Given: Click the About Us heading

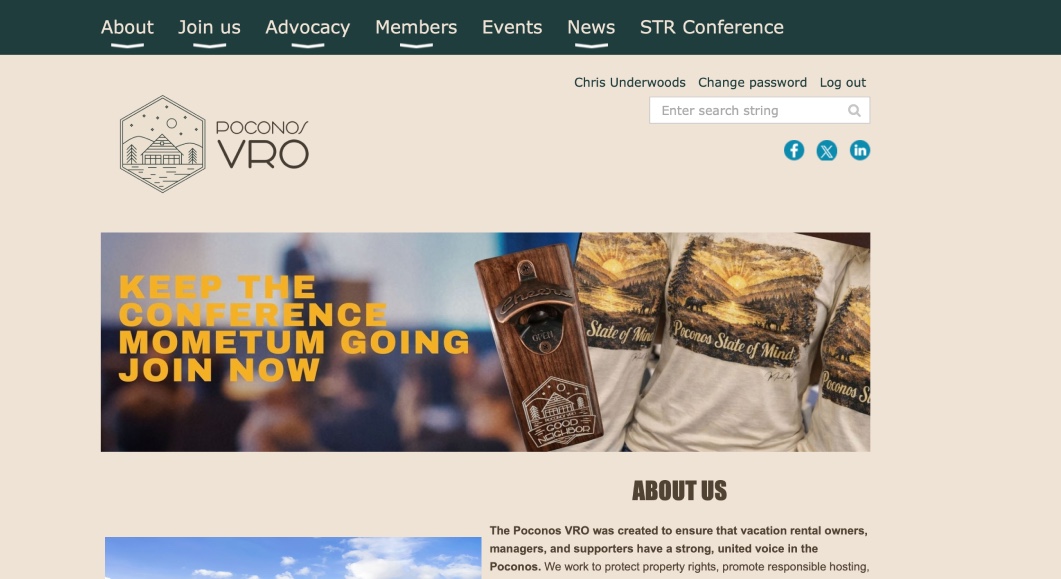Looking at the screenshot, I should click(679, 491).
